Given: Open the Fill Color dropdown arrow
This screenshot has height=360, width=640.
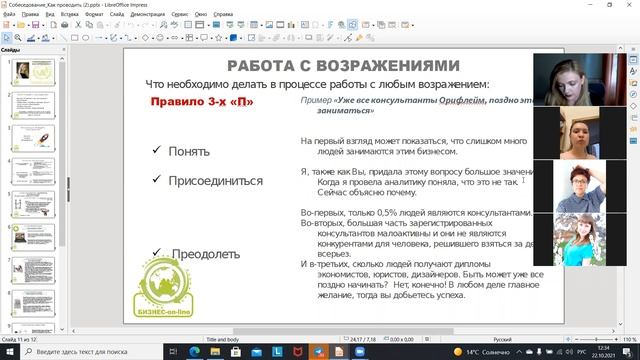Looking at the screenshot, I should click(53, 38).
